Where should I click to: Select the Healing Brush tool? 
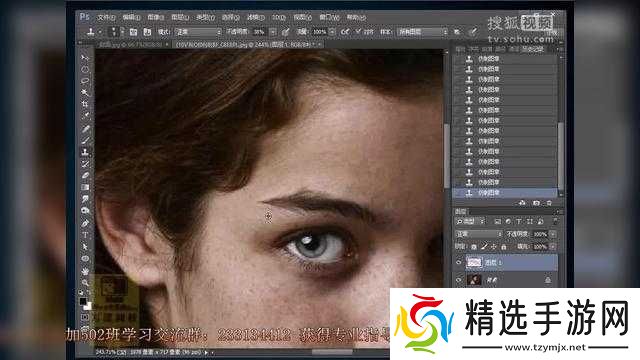[85, 129]
